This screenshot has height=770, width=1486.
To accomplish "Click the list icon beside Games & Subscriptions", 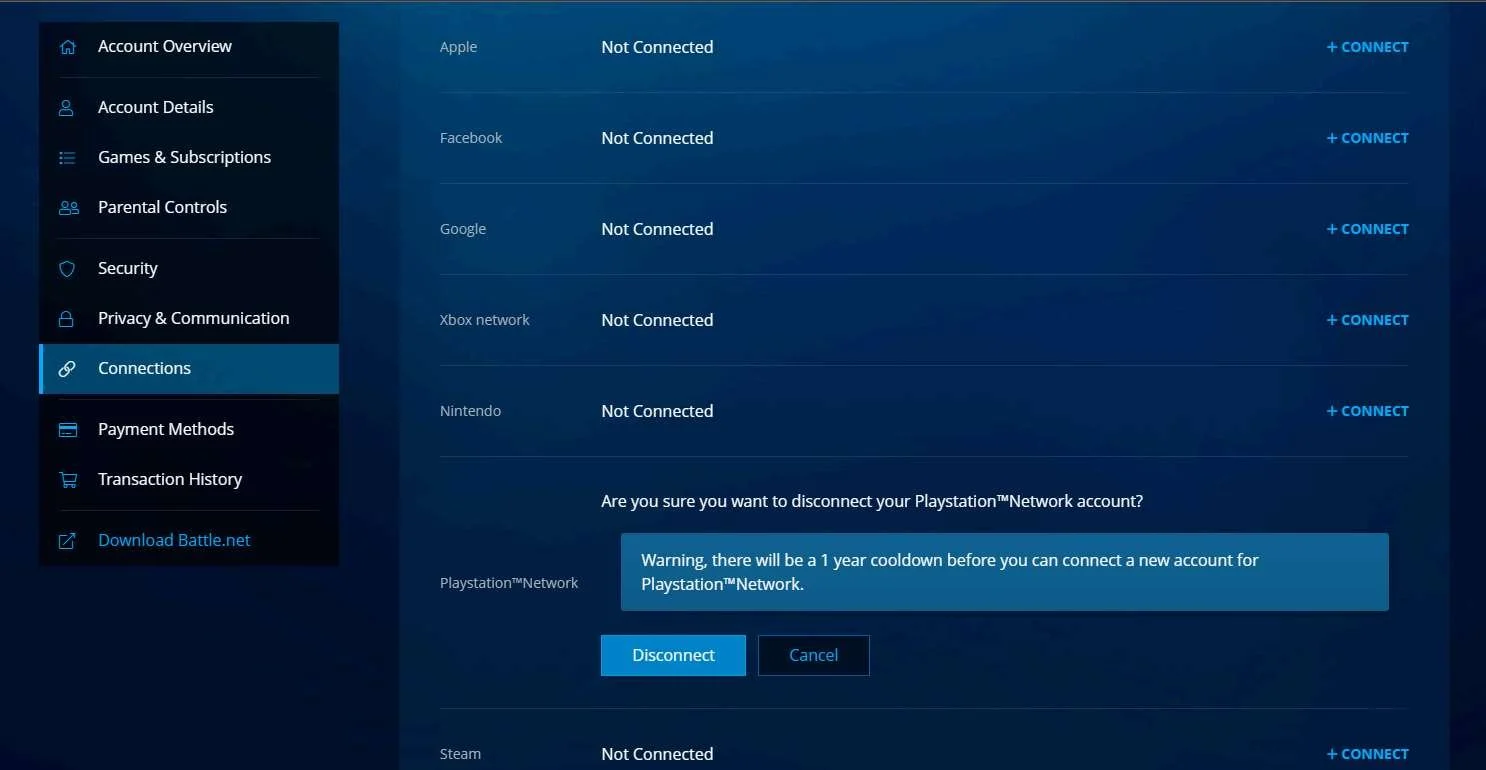I will pos(67,158).
